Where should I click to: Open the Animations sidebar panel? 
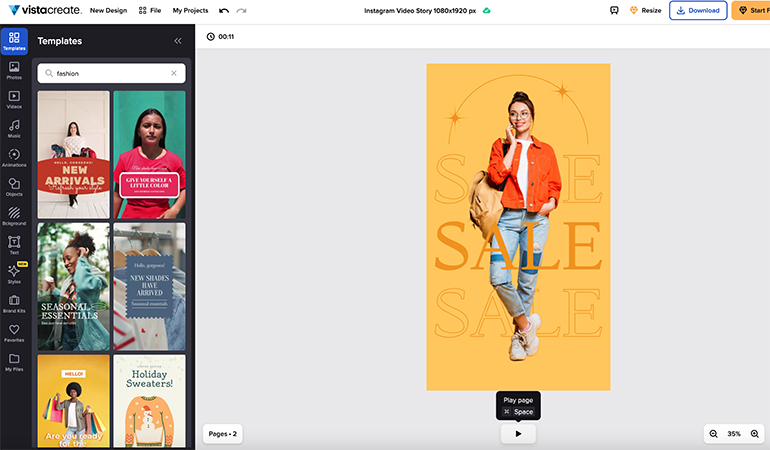(14, 158)
